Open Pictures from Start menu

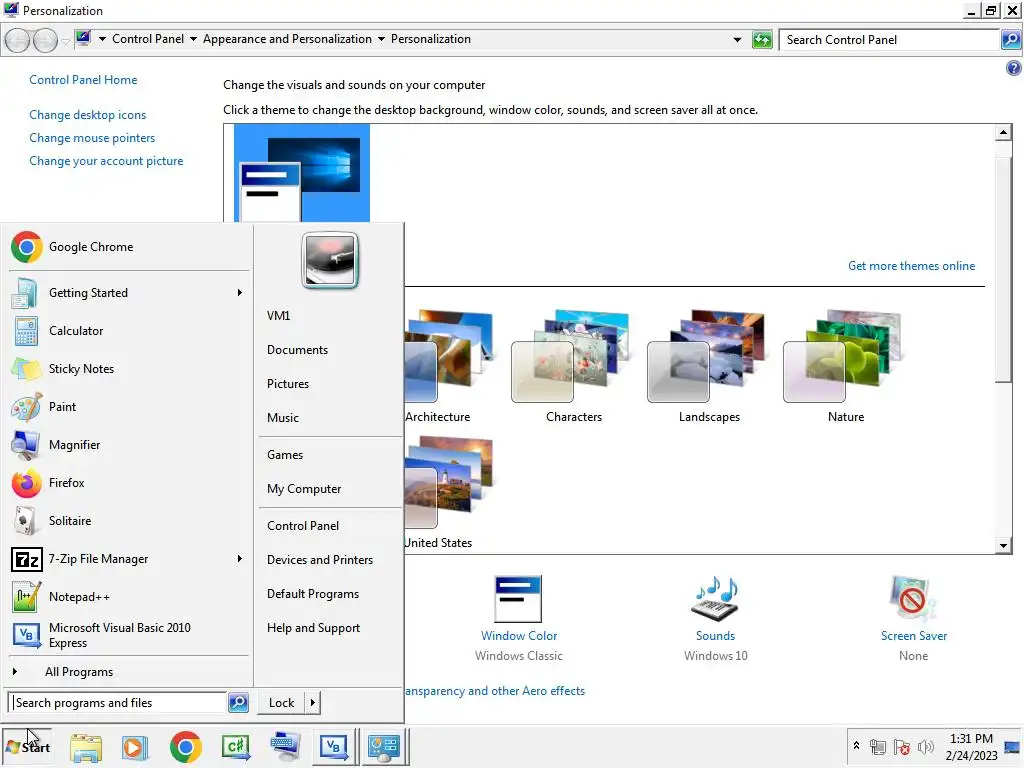tap(288, 384)
